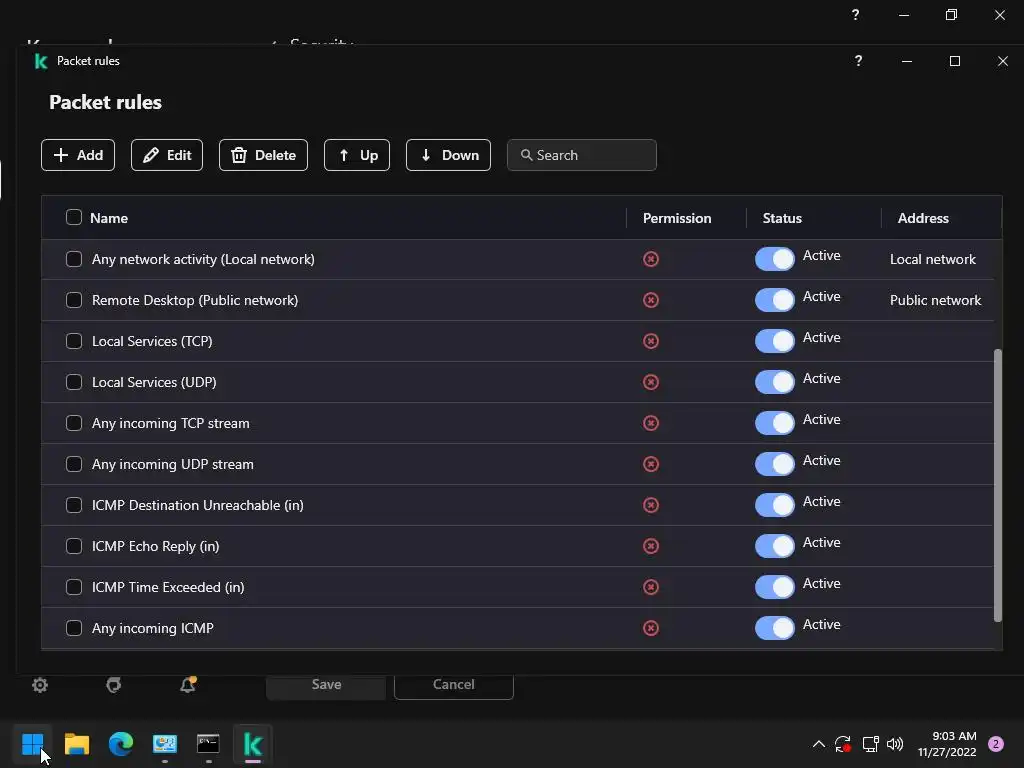Click the Edit rule button
Viewport: 1024px width, 768px height.
coord(167,155)
